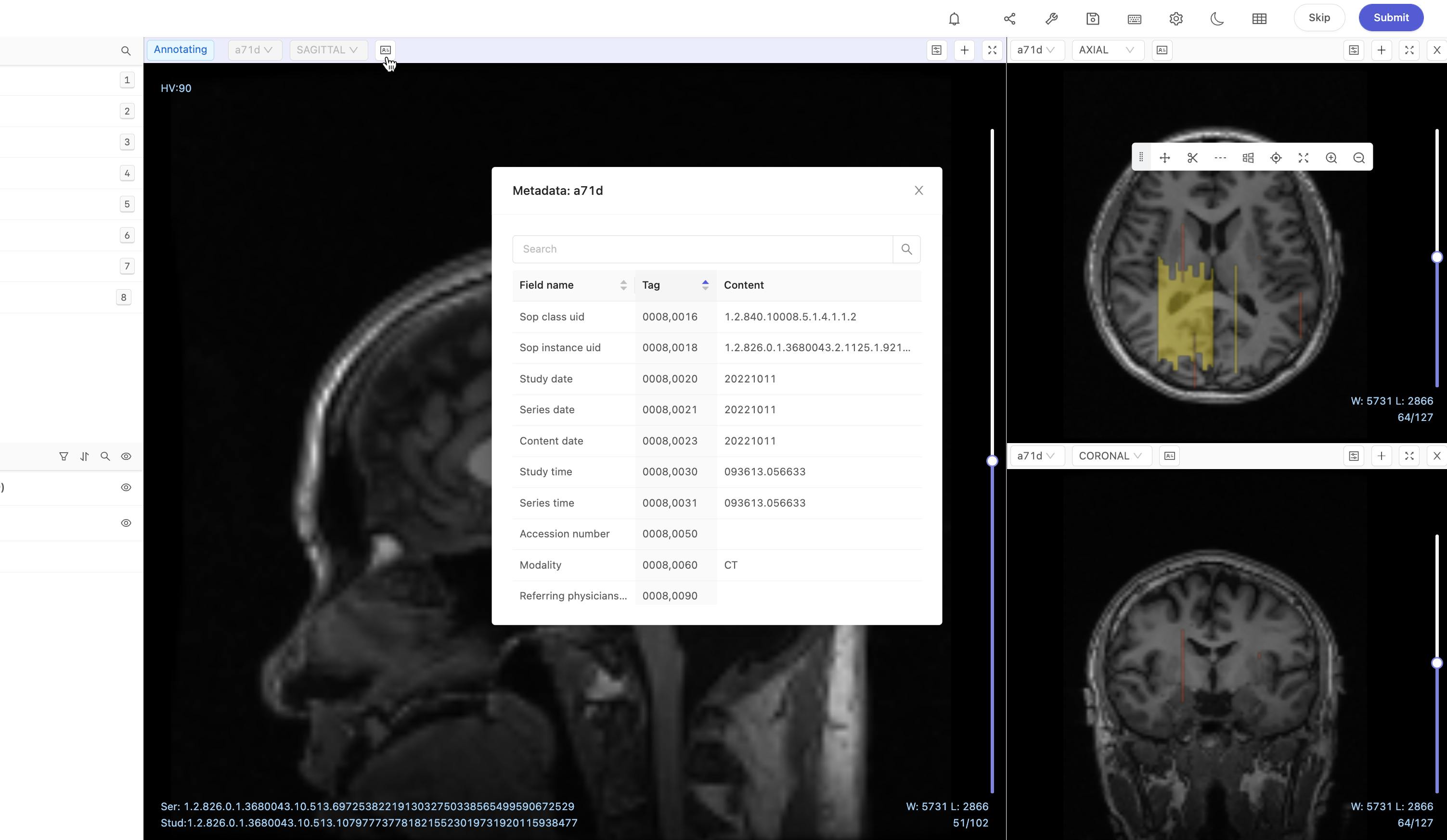Click the sagittal slice slider handle
The height and width of the screenshot is (840, 1447).
pos(992,461)
